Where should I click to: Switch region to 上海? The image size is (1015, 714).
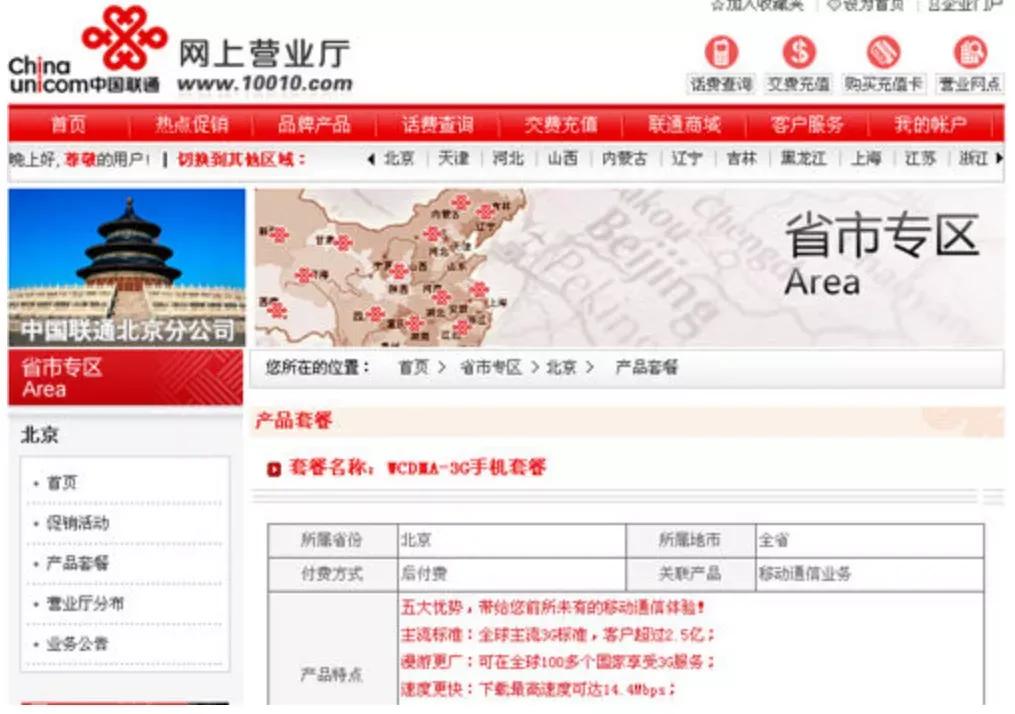[866, 159]
